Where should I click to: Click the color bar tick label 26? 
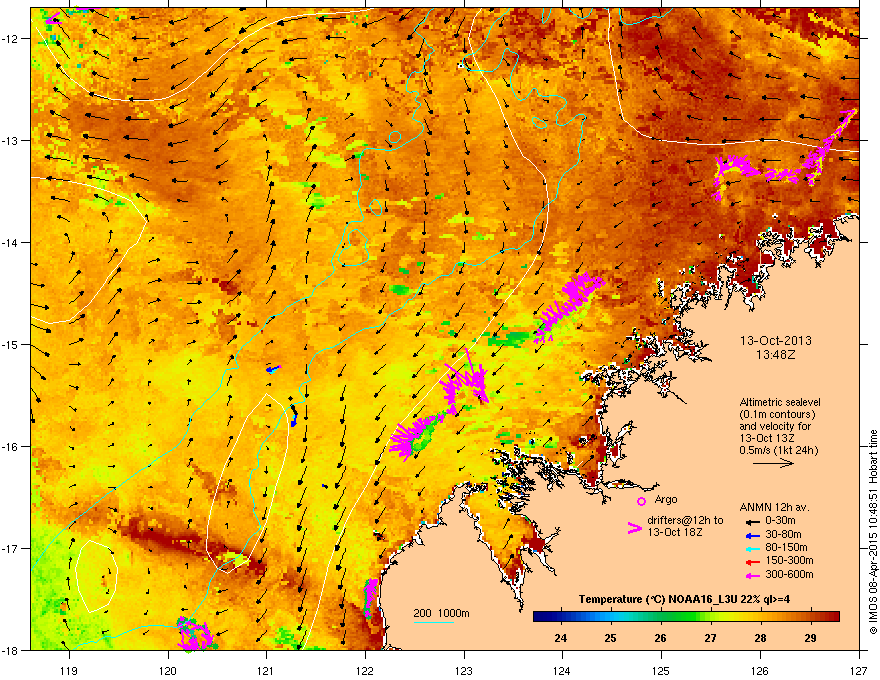pyautogui.click(x=661, y=638)
